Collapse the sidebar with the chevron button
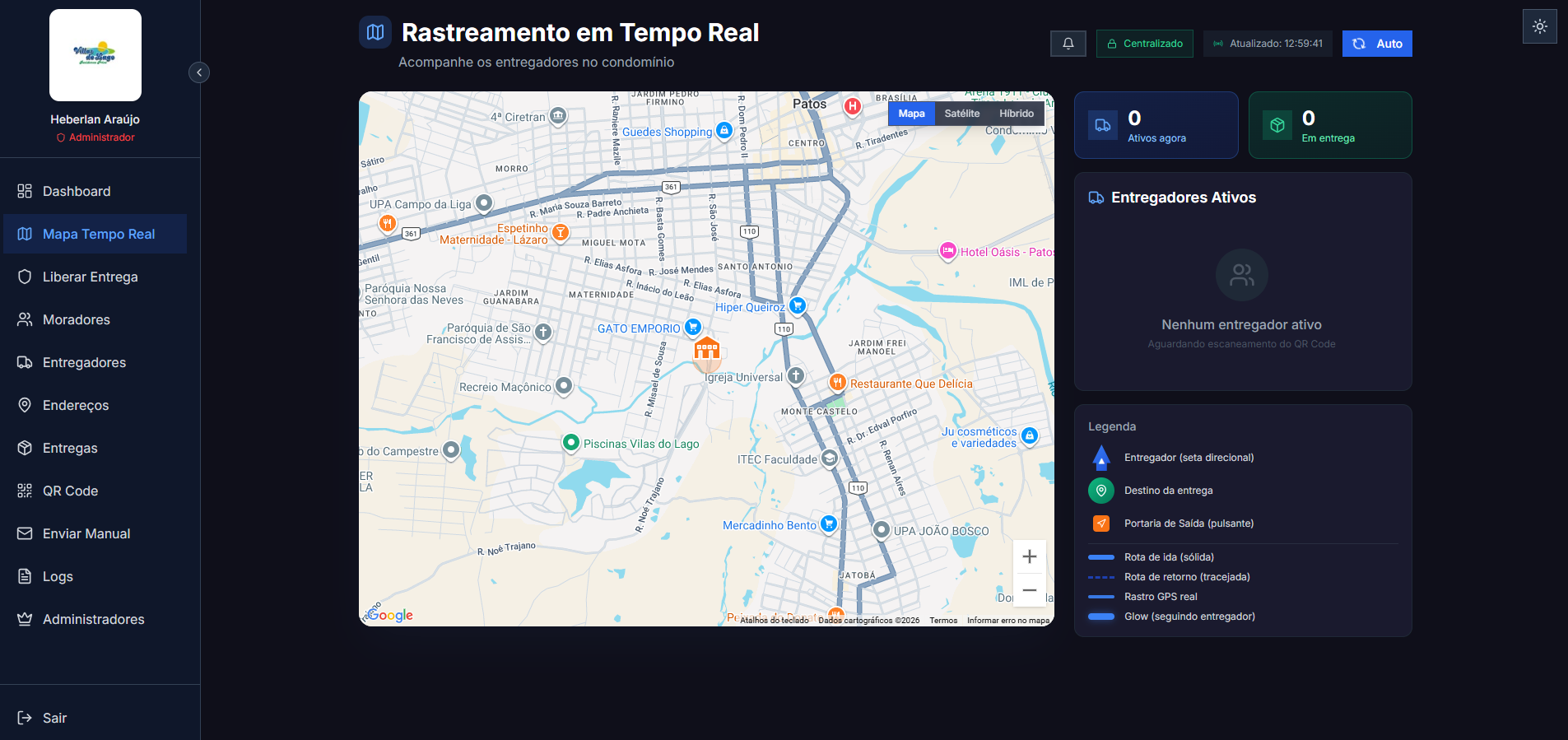Viewport: 1568px width, 740px height. 198,72
